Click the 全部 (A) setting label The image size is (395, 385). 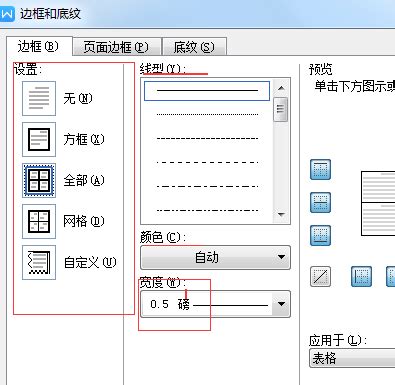coord(84,180)
